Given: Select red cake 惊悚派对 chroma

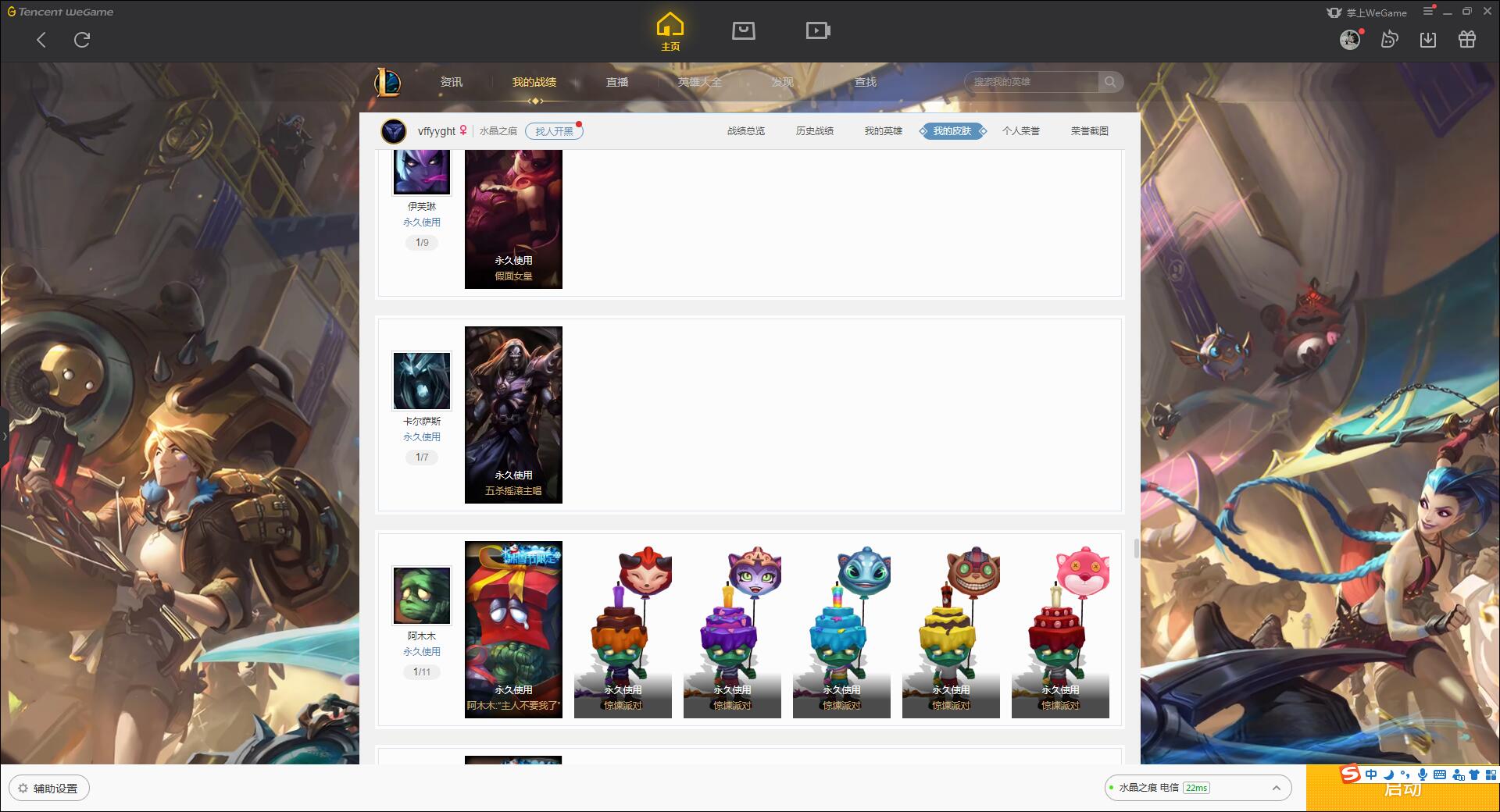Looking at the screenshot, I should (1060, 629).
